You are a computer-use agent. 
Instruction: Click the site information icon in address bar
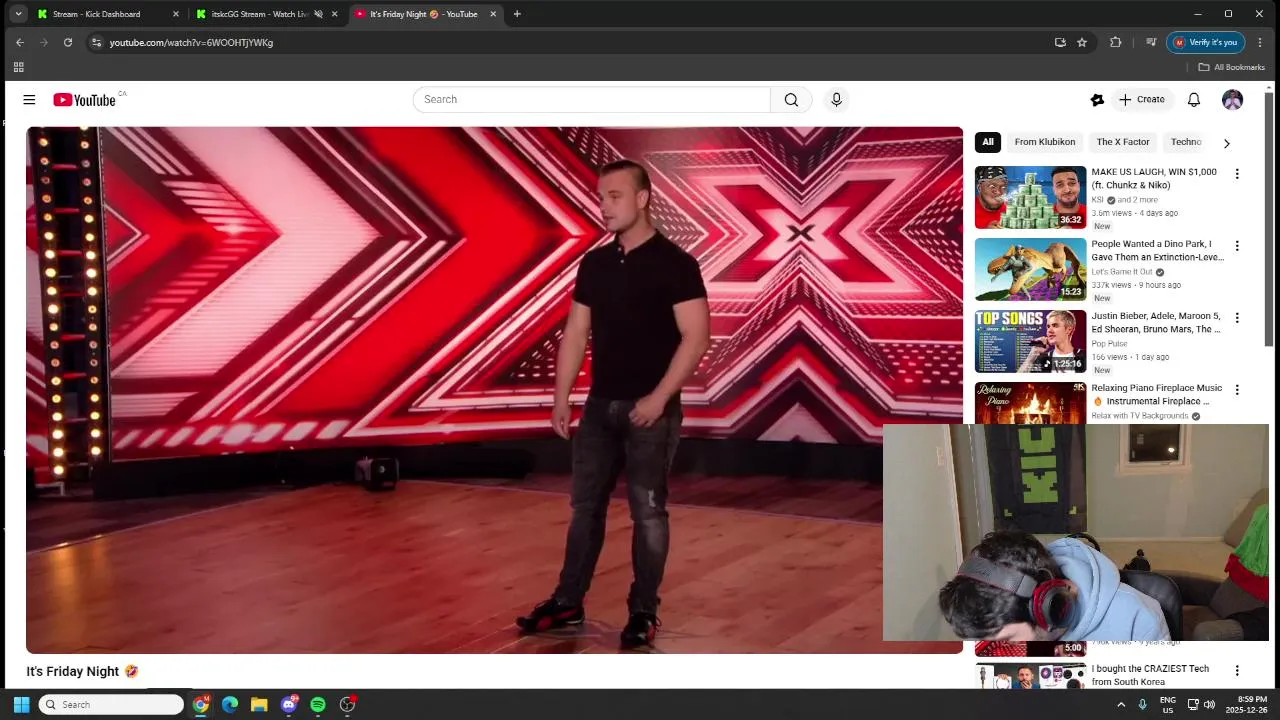point(96,42)
